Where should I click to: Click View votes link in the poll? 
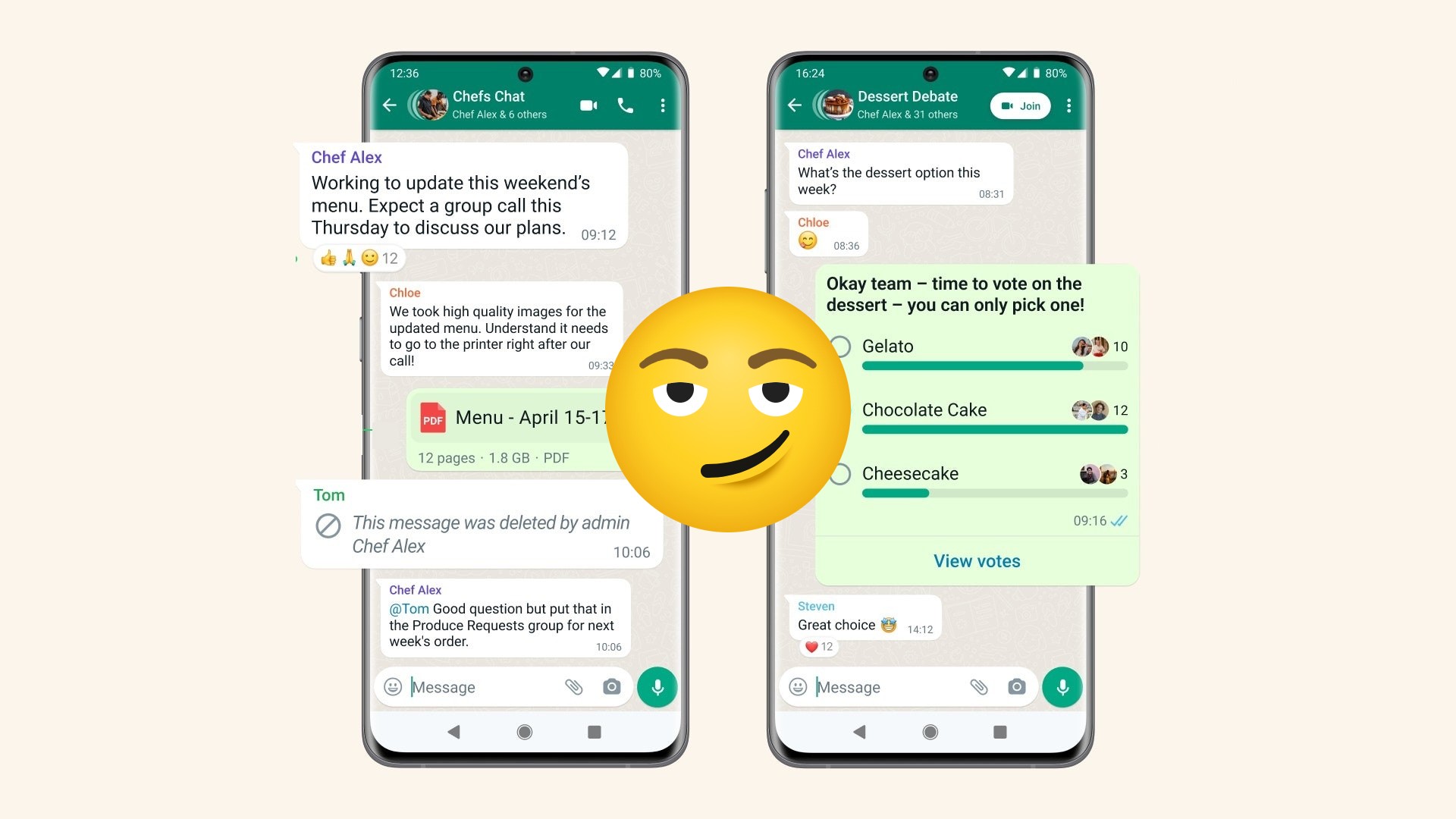978,561
